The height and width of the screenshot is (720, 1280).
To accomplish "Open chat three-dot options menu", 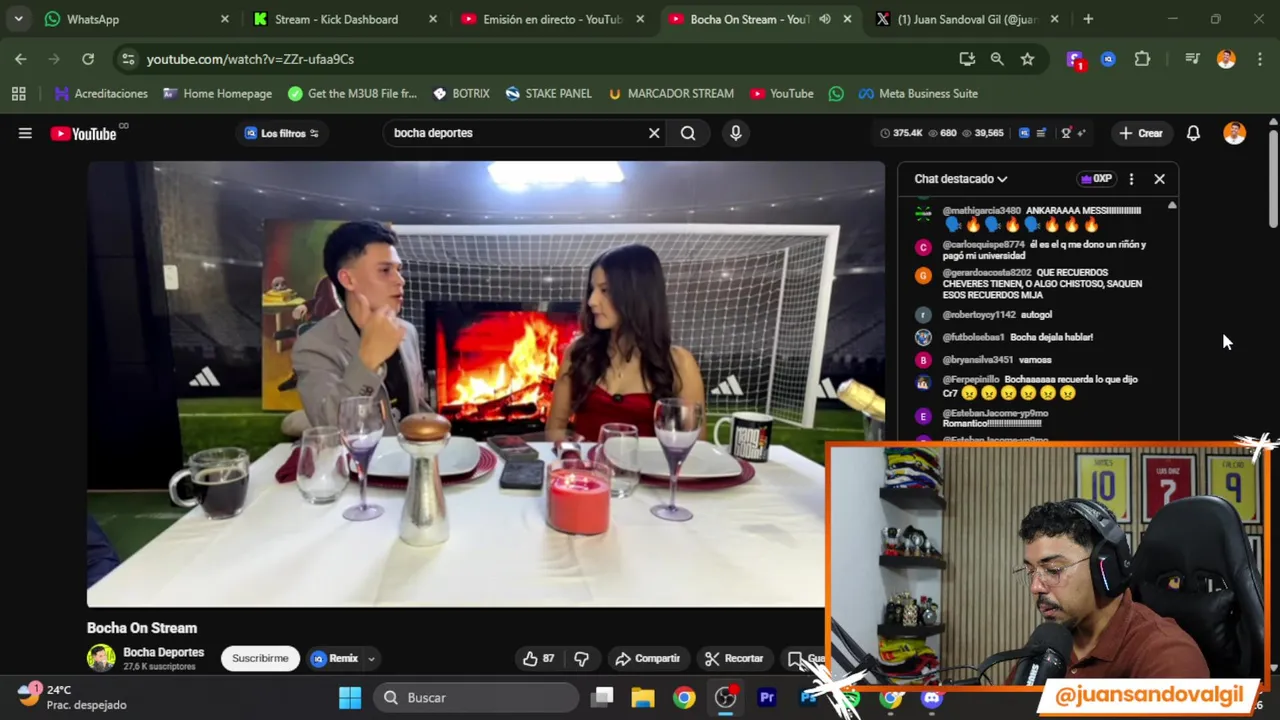I will 1131,179.
